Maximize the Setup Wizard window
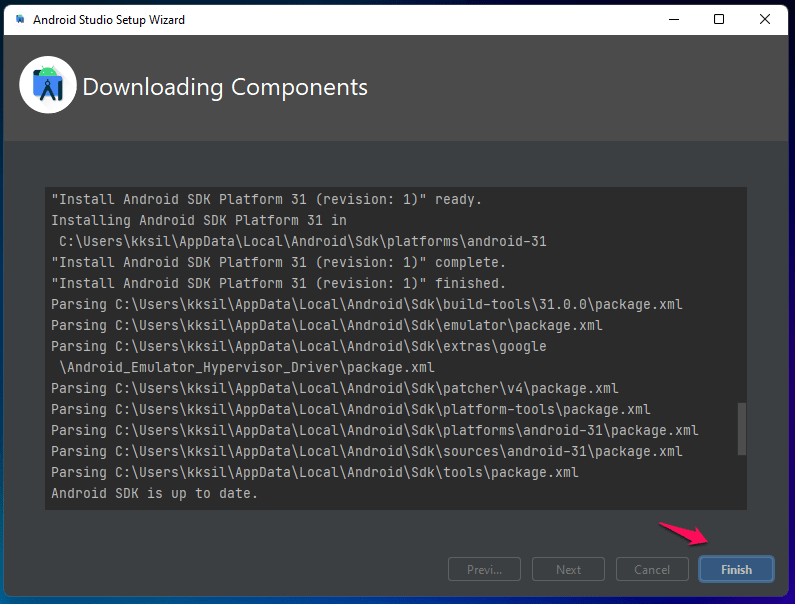Image resolution: width=795 pixels, height=604 pixels. (718, 19)
